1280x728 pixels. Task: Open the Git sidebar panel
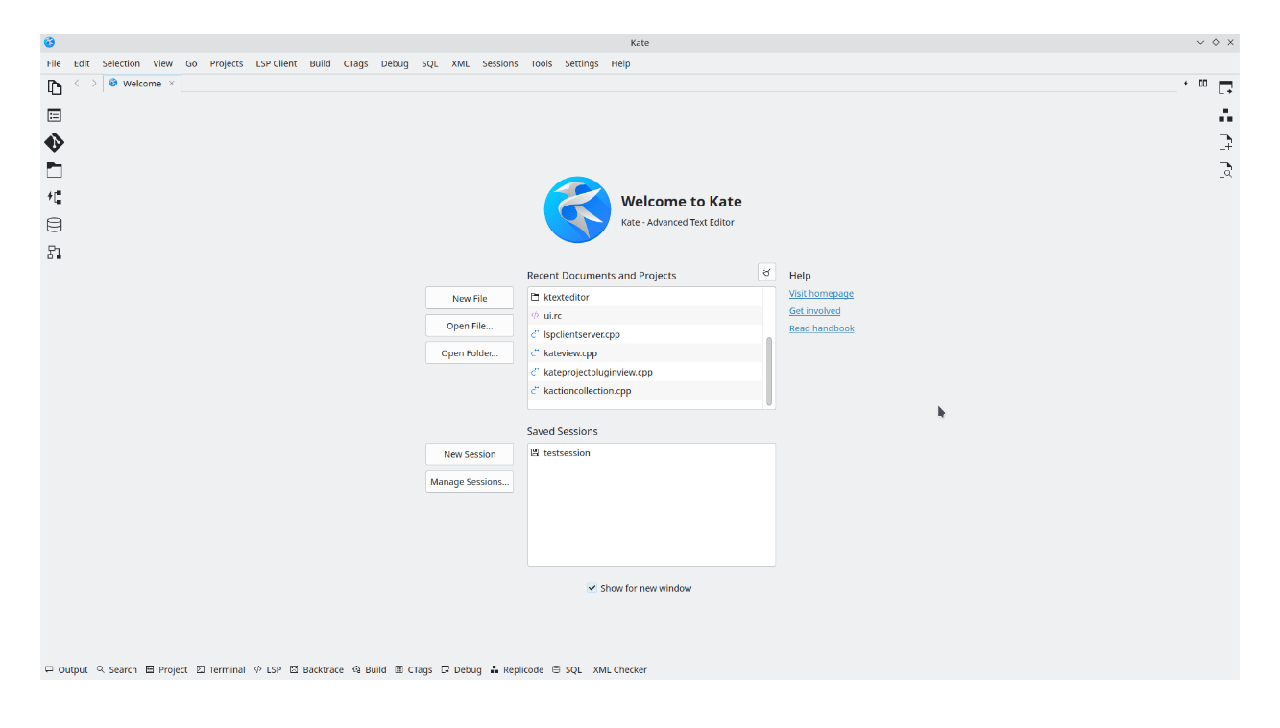[54, 143]
